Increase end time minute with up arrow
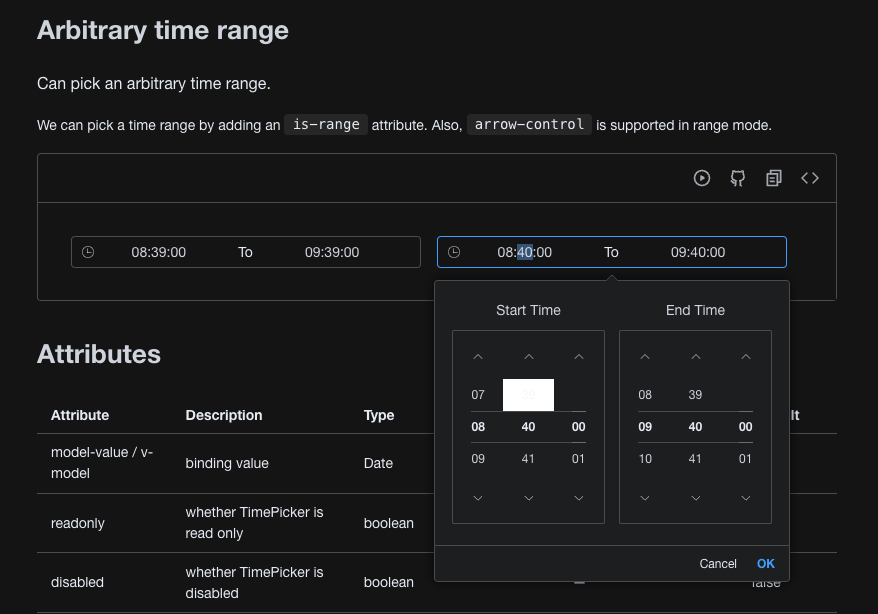This screenshot has height=614, width=878. (x=695, y=357)
